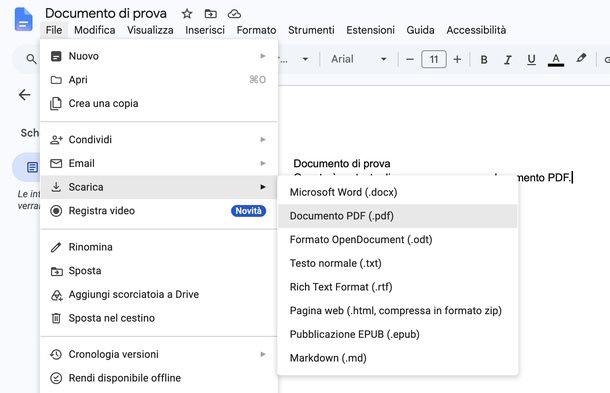610x393 pixels.
Task: Click the search magnifier icon in toolbar
Action: coord(31,59)
